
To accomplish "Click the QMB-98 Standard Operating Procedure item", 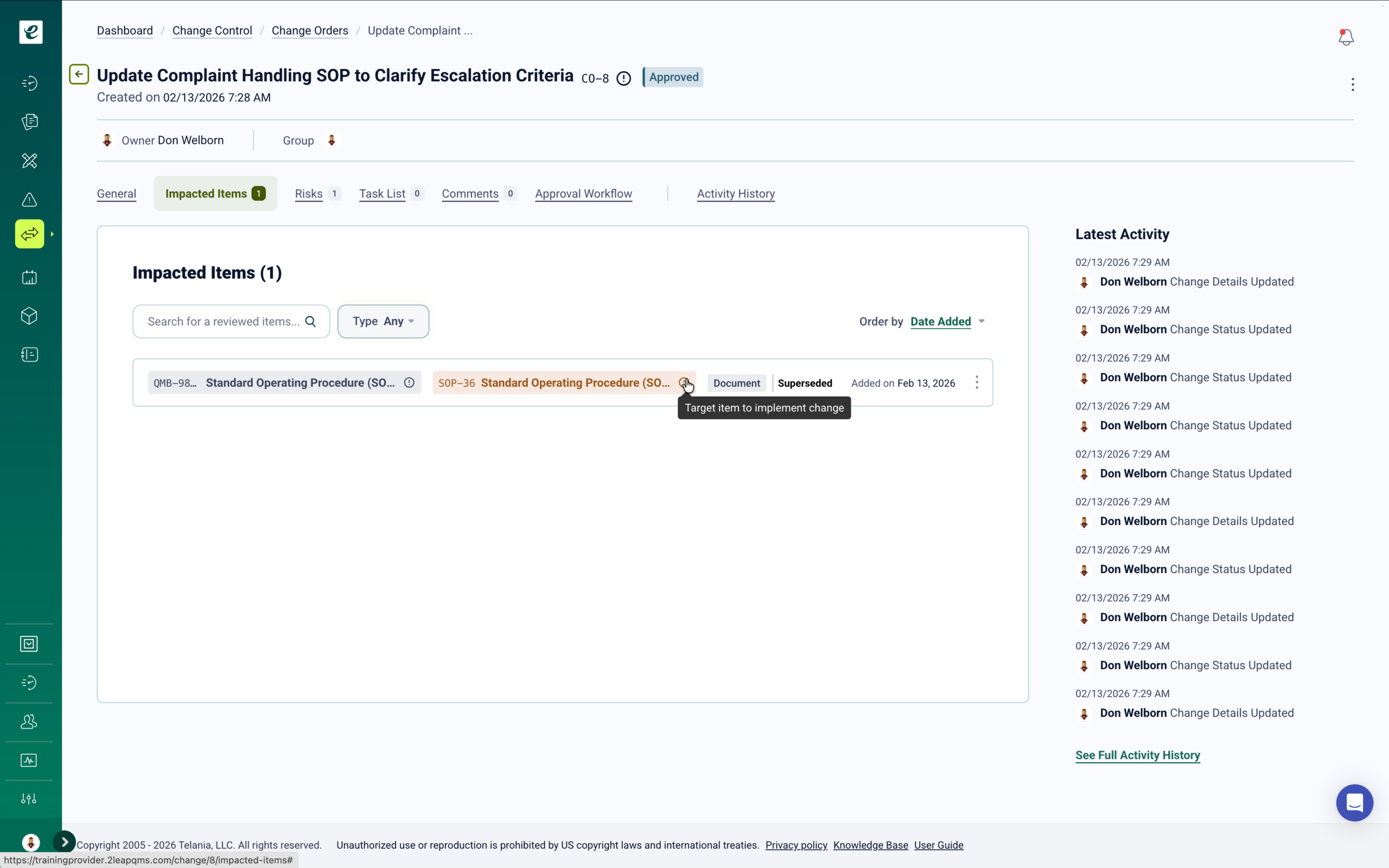I will point(284,382).
